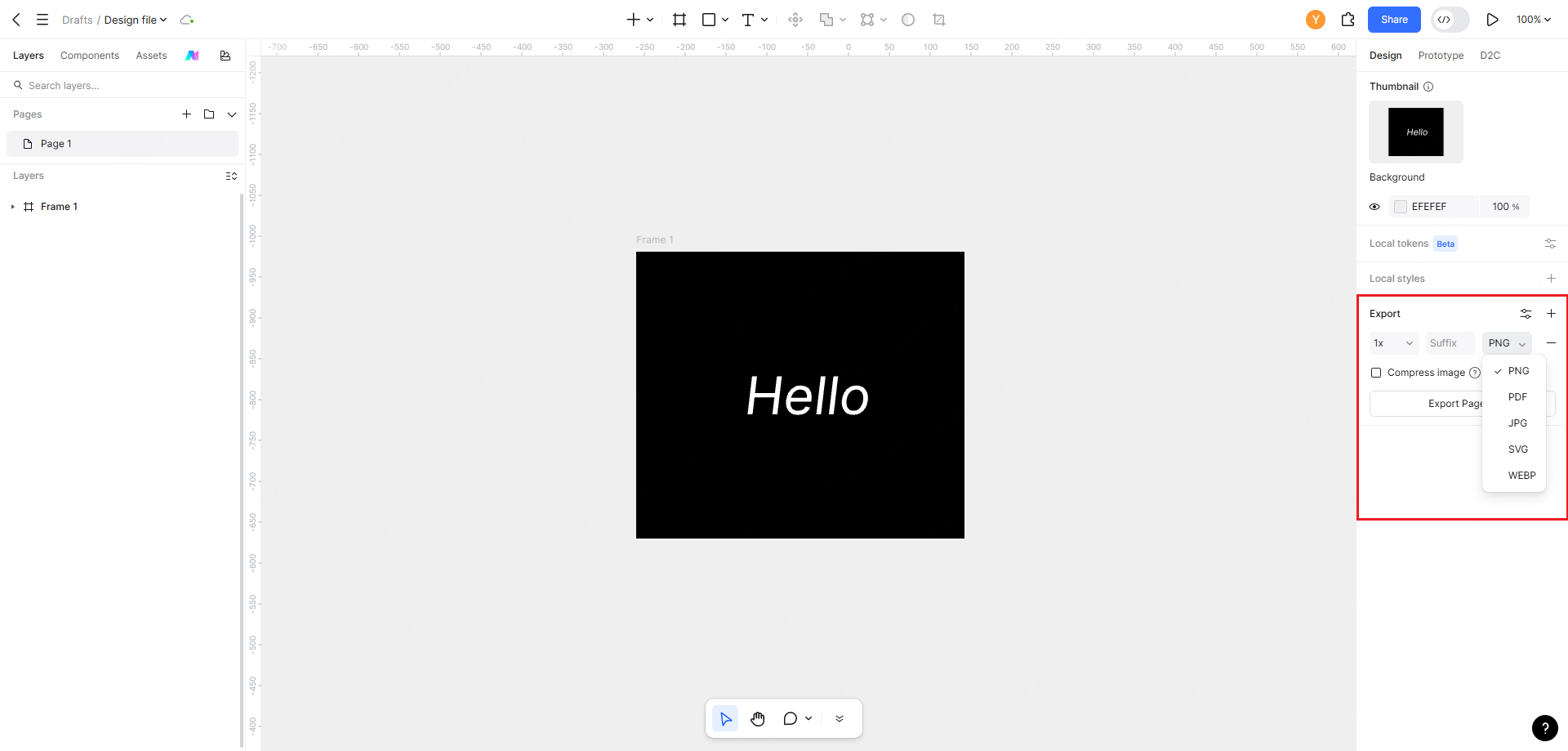Screen dimensions: 1568x751
Task: Choose PDF from format list
Action: pos(1514,397)
